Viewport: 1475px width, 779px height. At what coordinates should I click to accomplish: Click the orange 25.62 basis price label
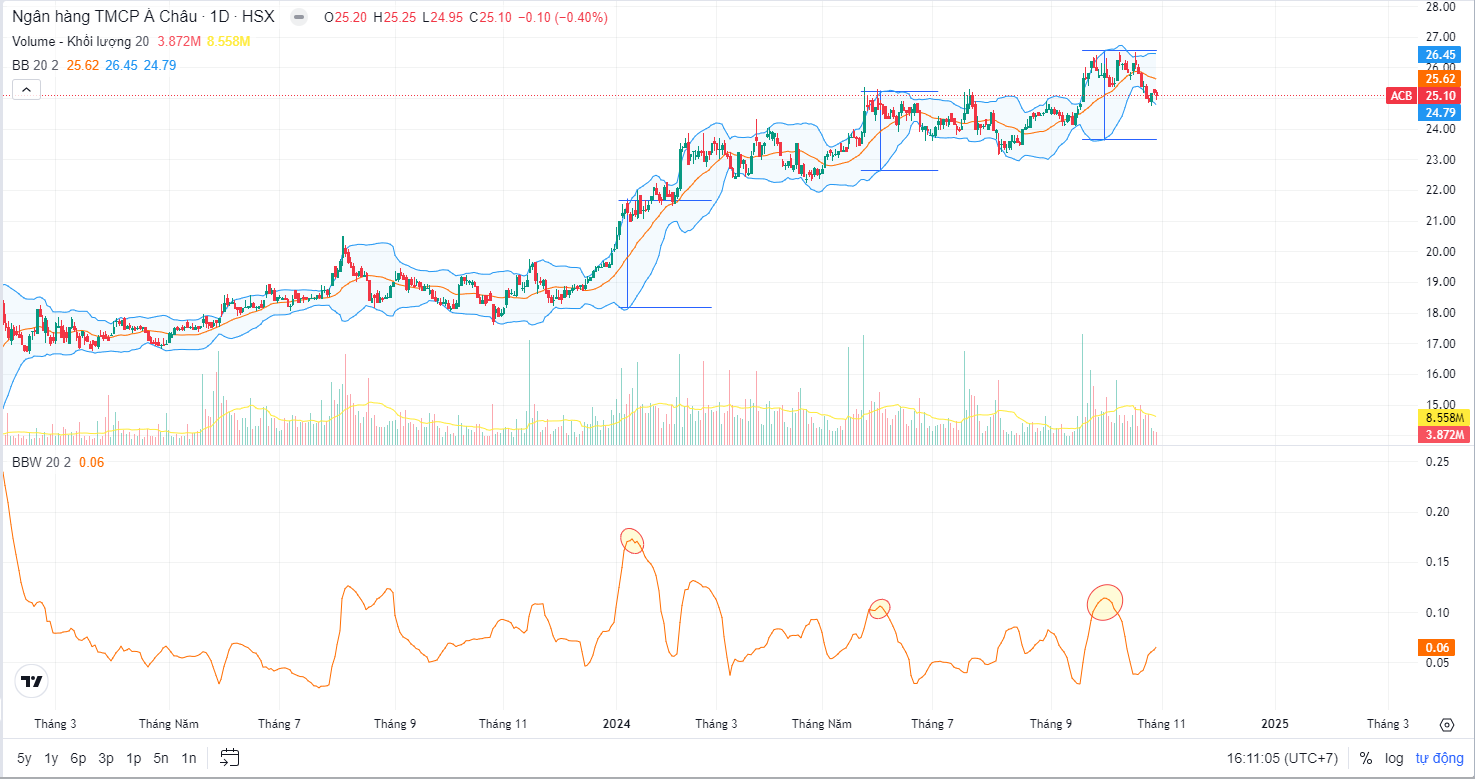1440,78
